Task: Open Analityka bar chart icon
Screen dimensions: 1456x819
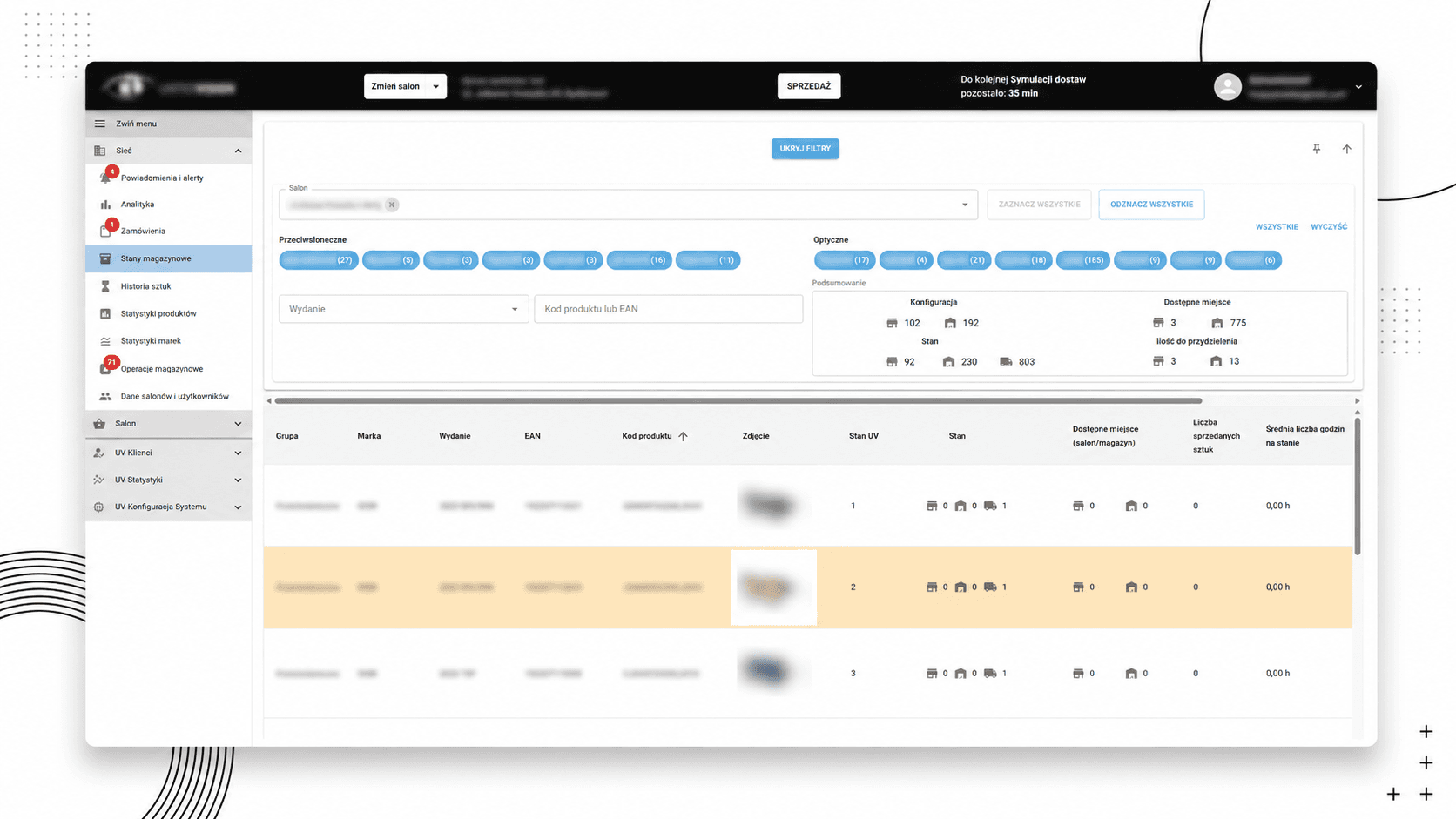Action: tap(105, 205)
